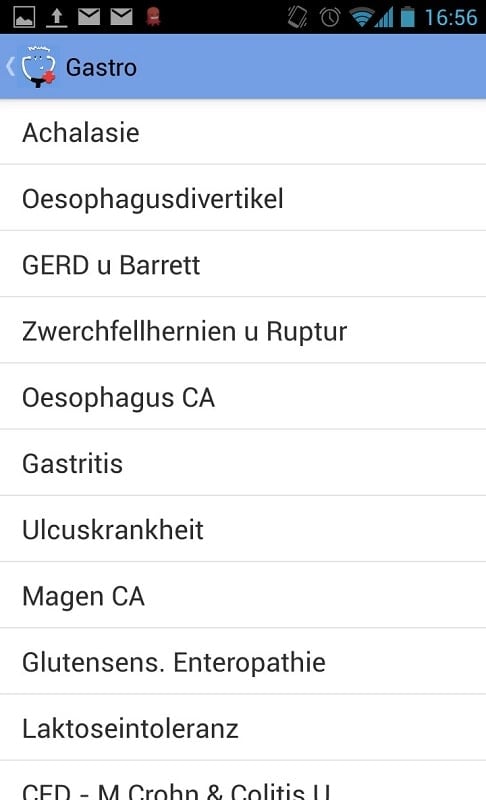Image resolution: width=486 pixels, height=800 pixels.
Task: Select Glutensens. Enteropathie
Action: pos(243,662)
